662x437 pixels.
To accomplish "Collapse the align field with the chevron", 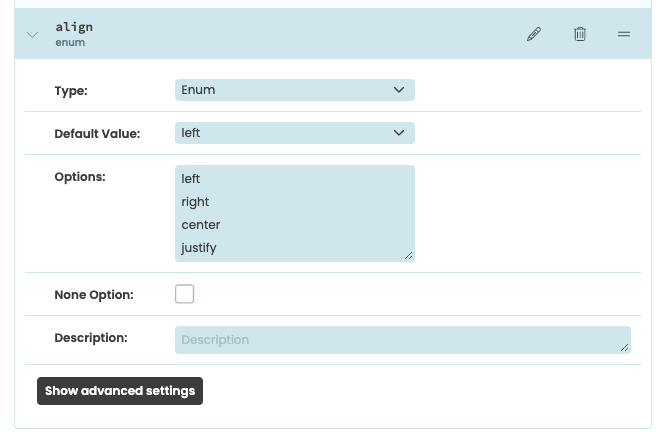I will pos(32,35).
